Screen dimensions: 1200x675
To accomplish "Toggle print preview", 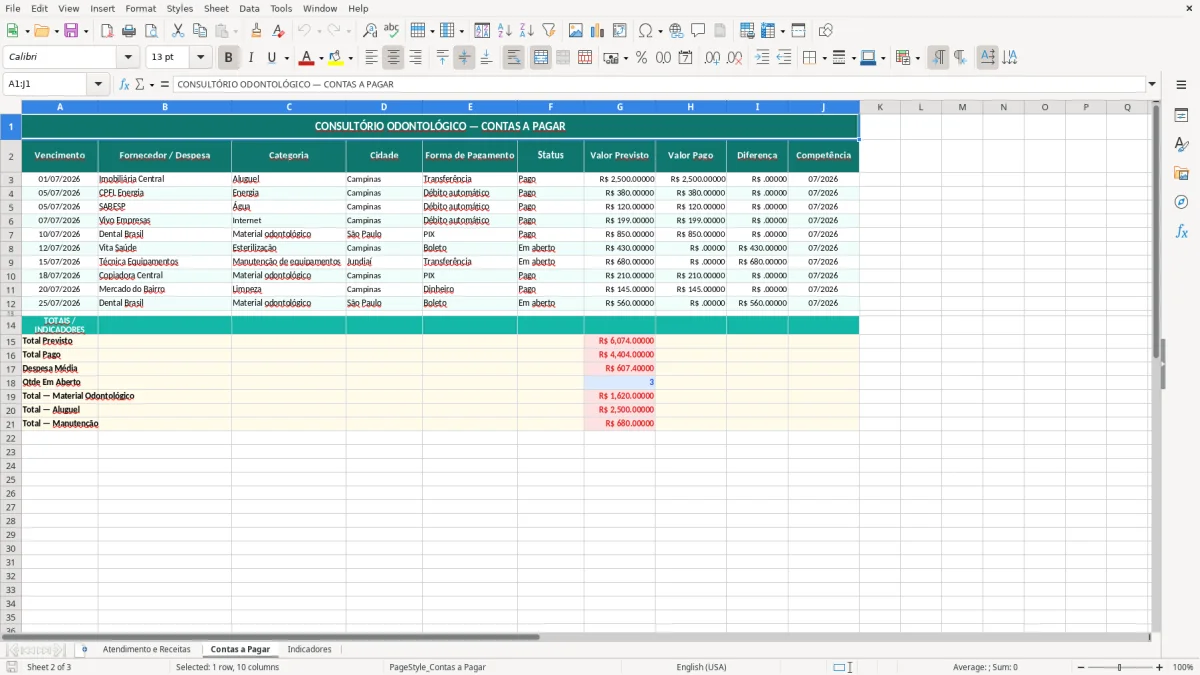I will (x=152, y=31).
